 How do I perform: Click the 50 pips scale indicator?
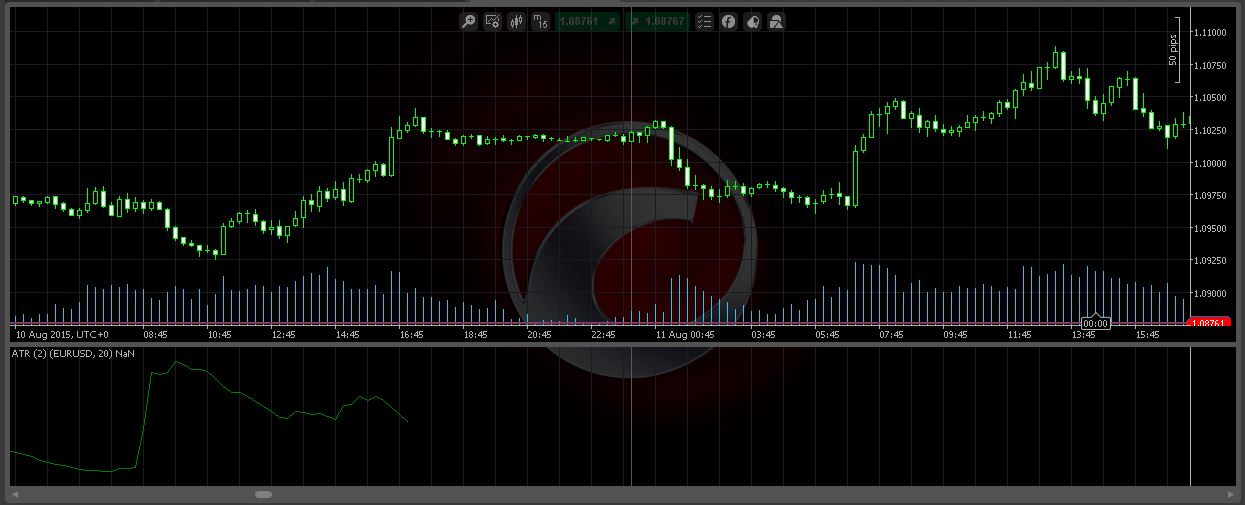[x=1175, y=50]
